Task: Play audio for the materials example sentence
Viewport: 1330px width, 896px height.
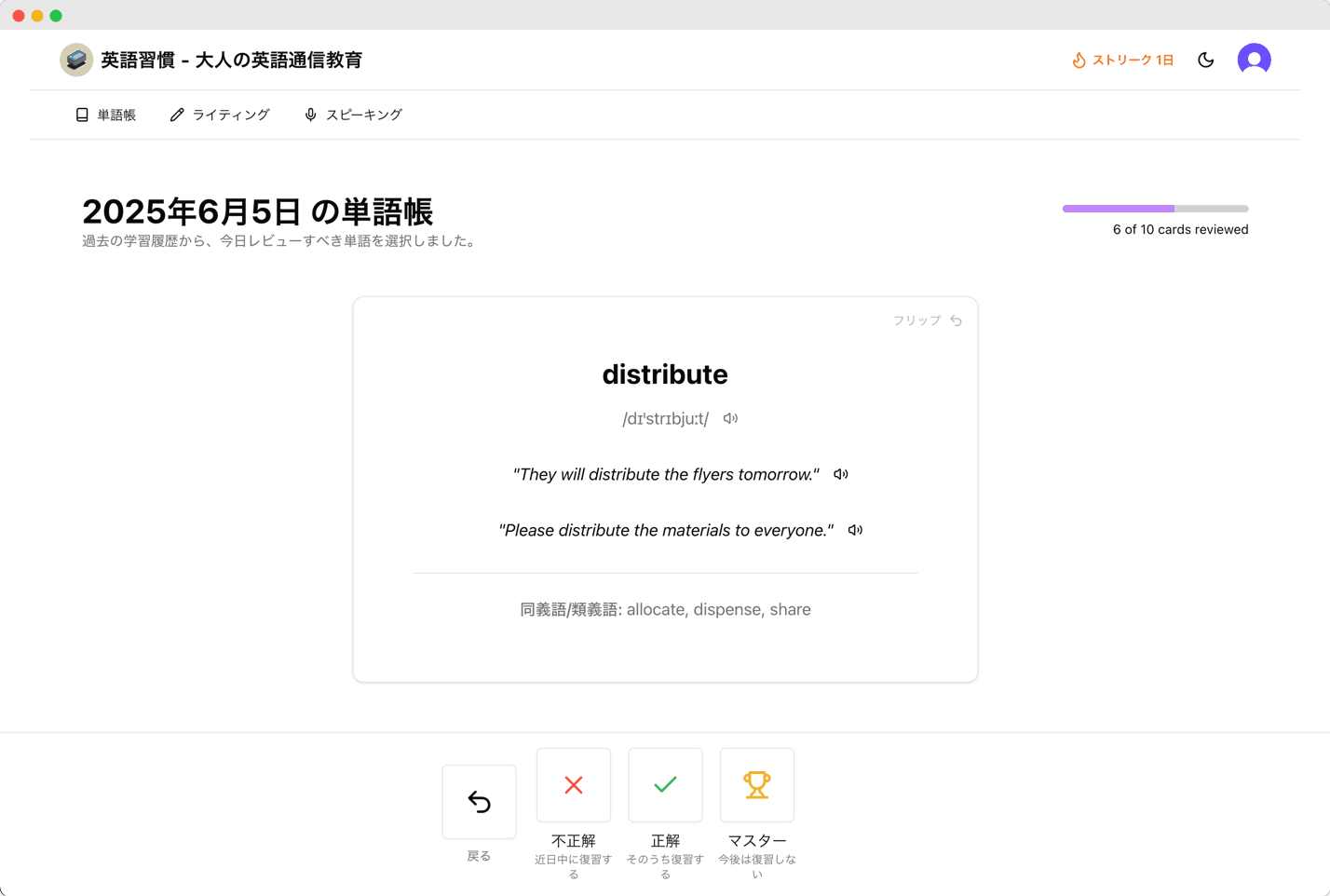Action: coord(855,531)
